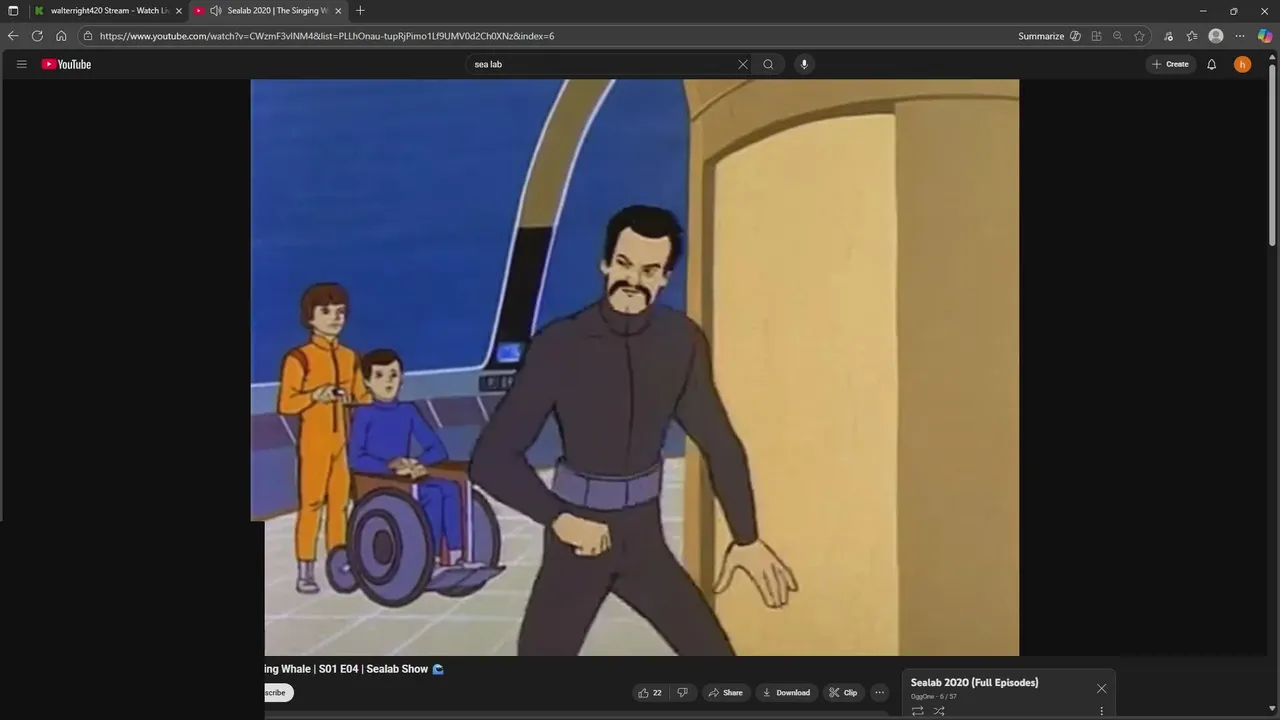Image resolution: width=1280 pixels, height=720 pixels.
Task: Open Copilot sidebar icon
Action: [1265, 36]
